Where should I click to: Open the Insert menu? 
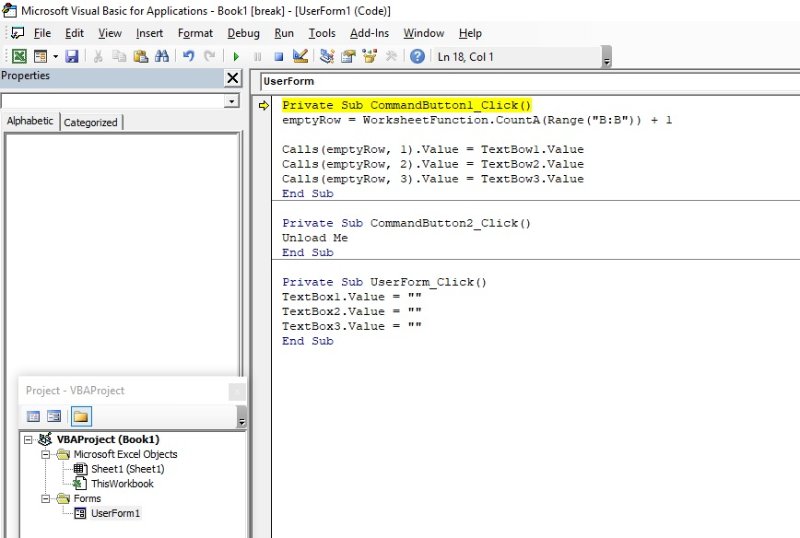tap(150, 33)
